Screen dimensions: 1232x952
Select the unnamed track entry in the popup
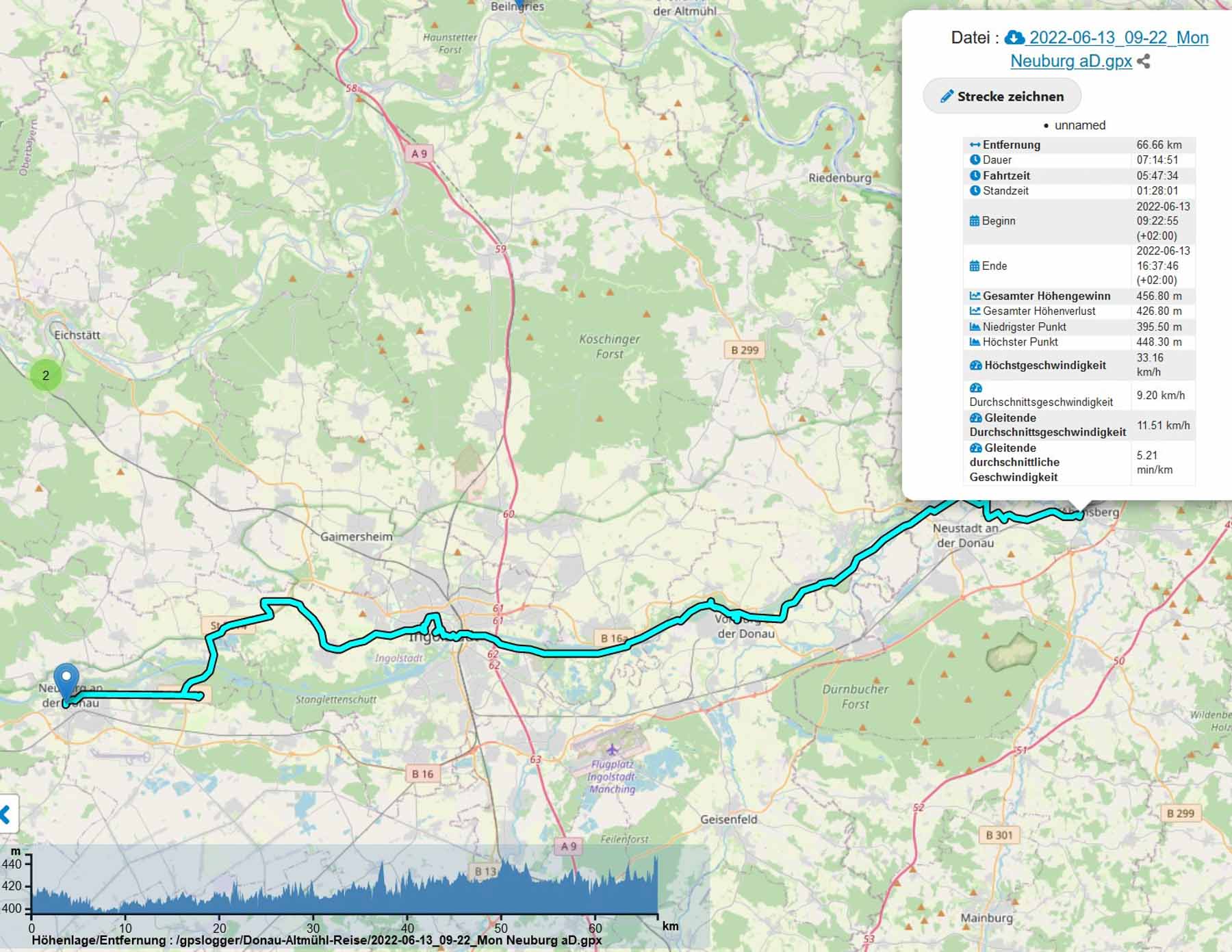[x=1079, y=125]
